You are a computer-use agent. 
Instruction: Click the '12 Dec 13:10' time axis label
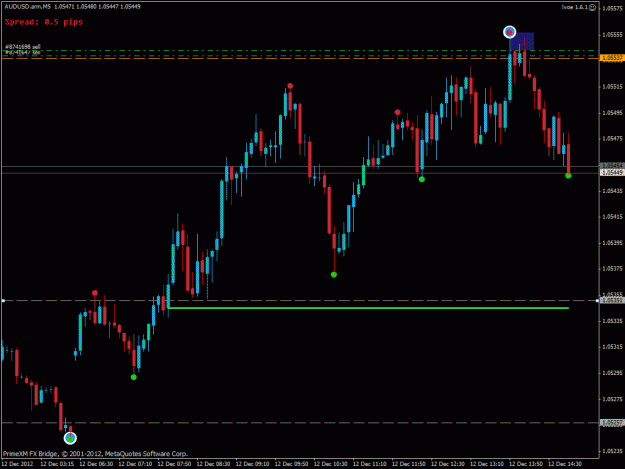pos(487,464)
